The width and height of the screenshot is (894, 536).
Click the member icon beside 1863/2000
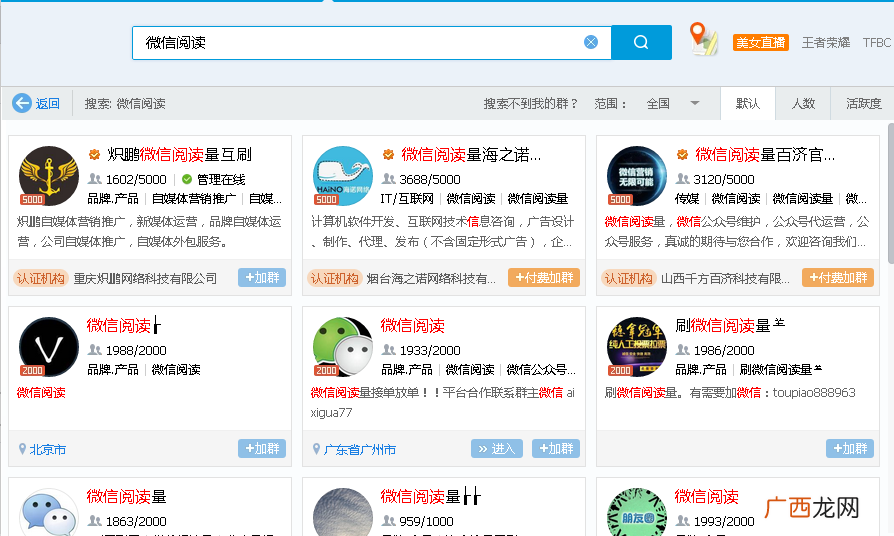(95, 521)
